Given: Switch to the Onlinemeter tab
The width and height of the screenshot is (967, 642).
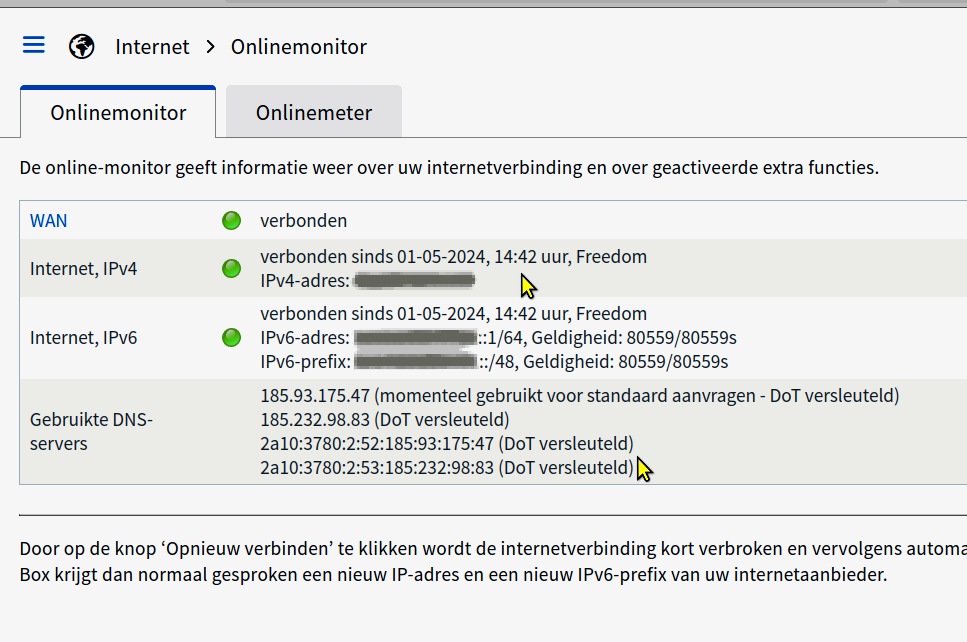Looking at the screenshot, I should click(x=313, y=113).
